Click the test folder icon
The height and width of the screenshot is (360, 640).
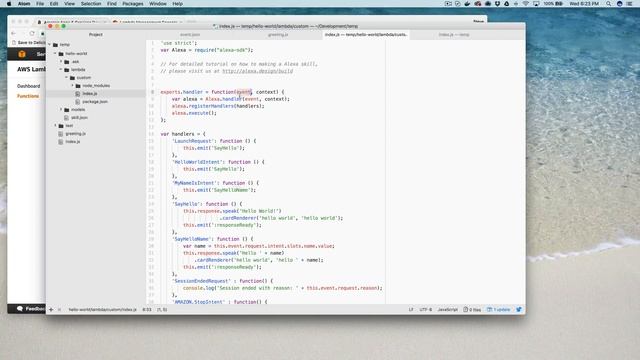click(x=61, y=126)
